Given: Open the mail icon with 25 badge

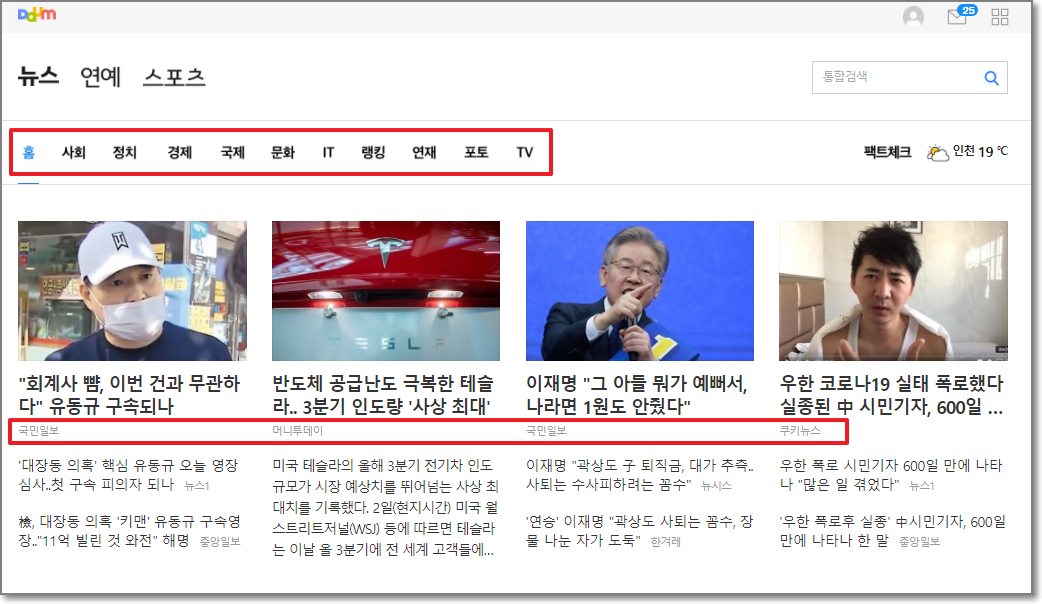Looking at the screenshot, I should 960,15.
